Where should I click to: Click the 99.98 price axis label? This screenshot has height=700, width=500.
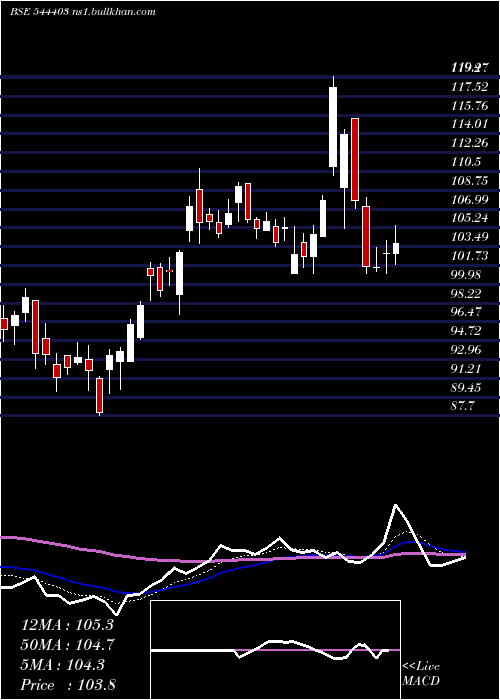click(x=466, y=275)
